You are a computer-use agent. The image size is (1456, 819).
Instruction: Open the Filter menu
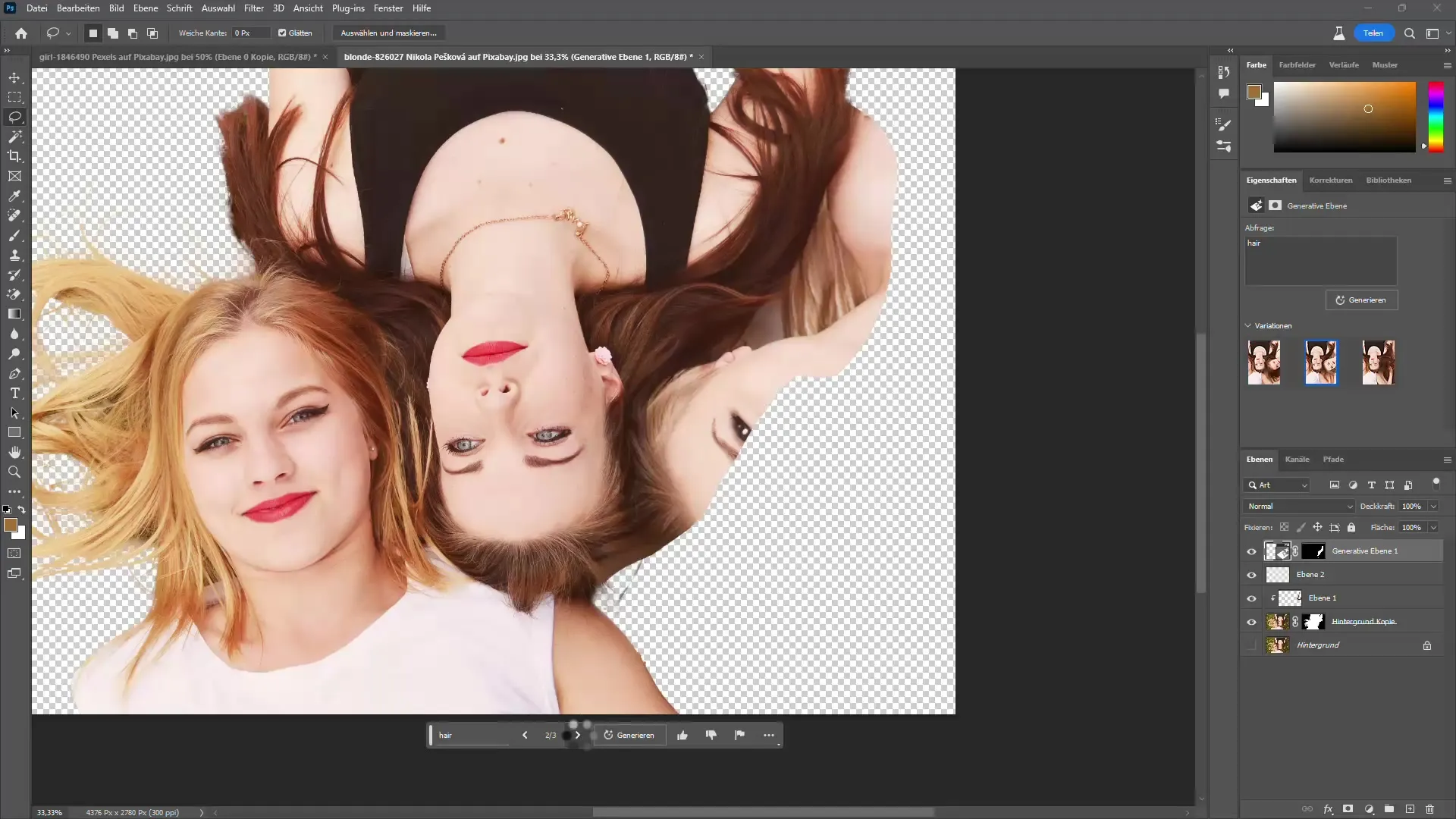coord(254,8)
